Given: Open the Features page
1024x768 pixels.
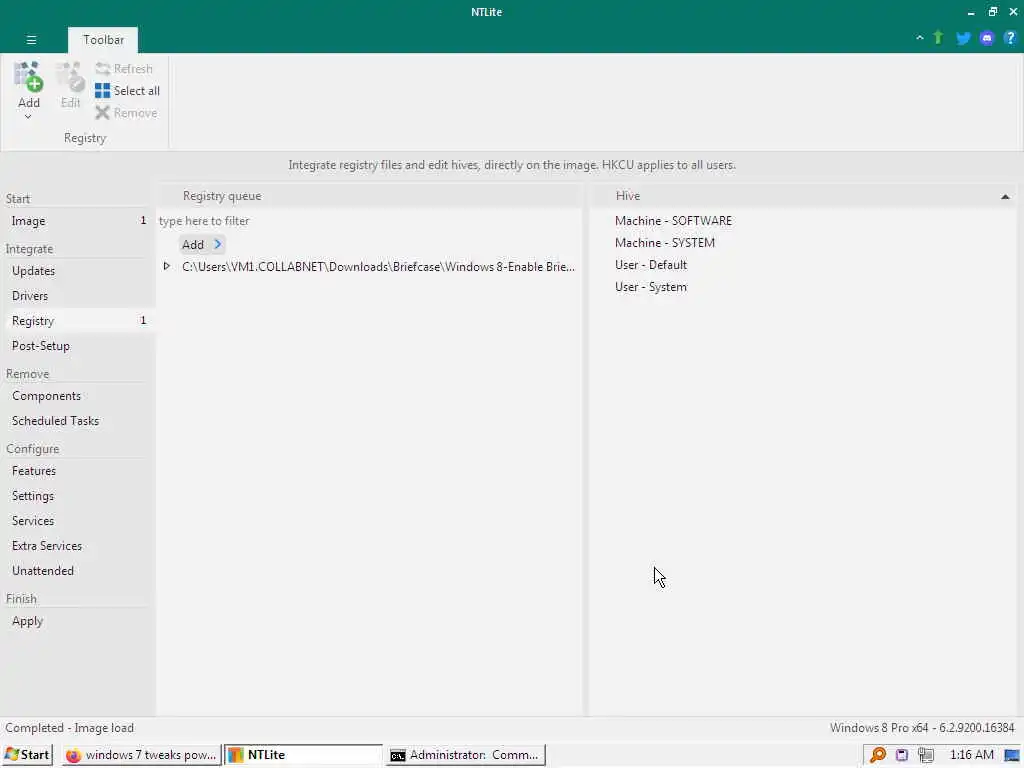Looking at the screenshot, I should [78, 471].
